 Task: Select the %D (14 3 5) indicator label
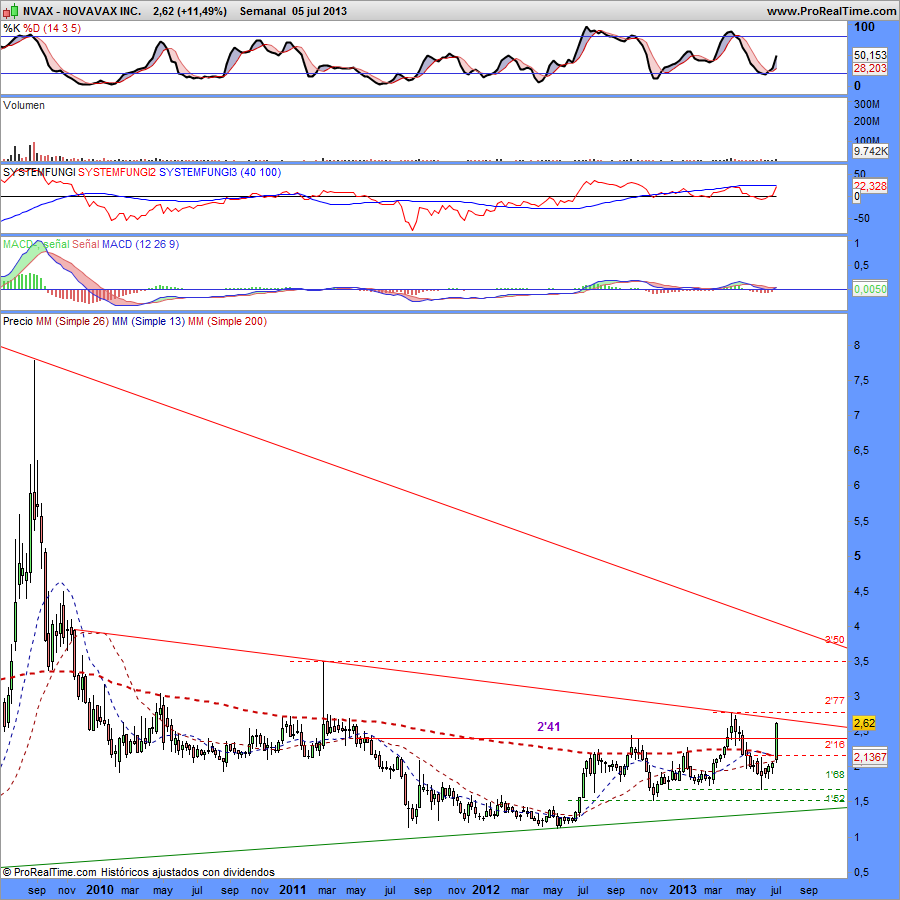coord(52,28)
